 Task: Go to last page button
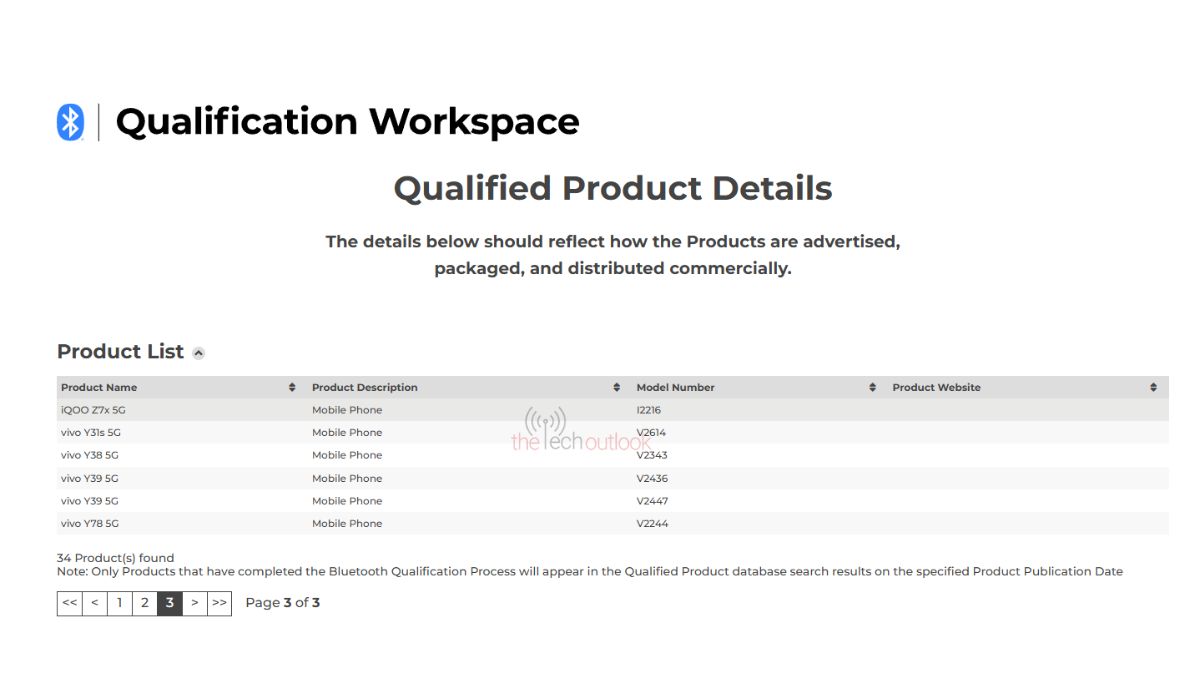219,603
